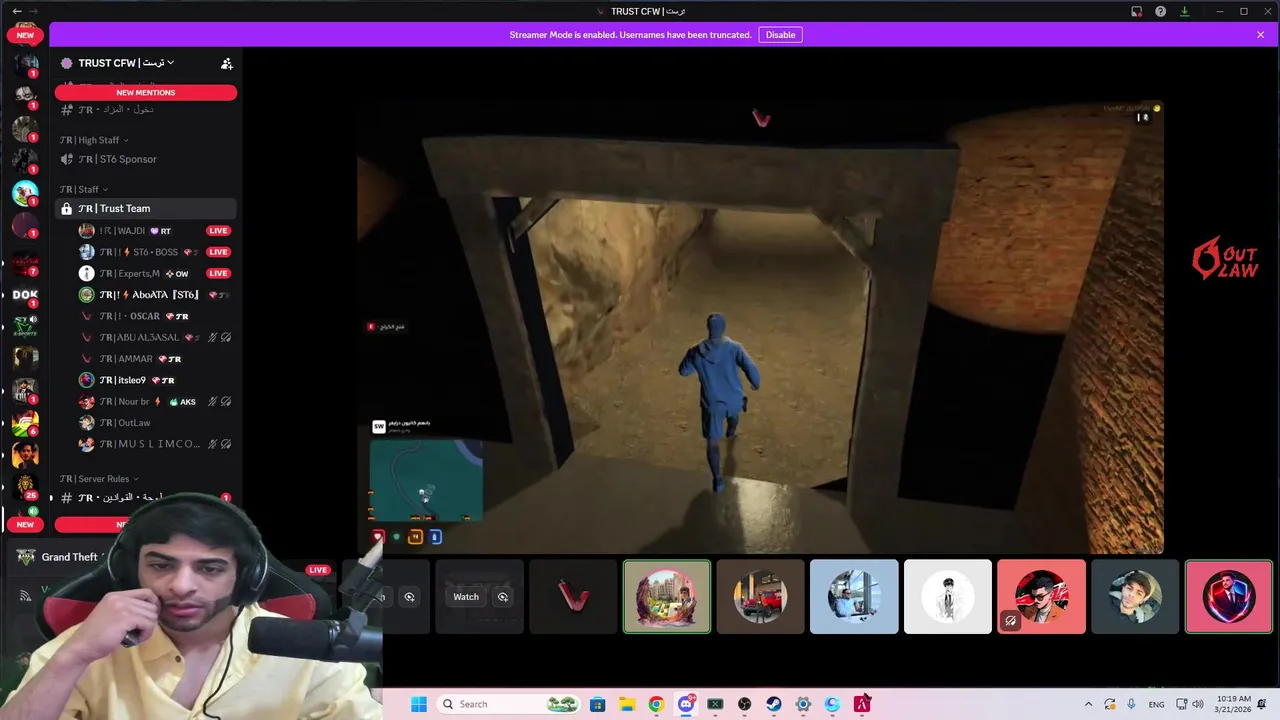Select ABU AL3ASAL in the voice list

[x=155, y=337]
